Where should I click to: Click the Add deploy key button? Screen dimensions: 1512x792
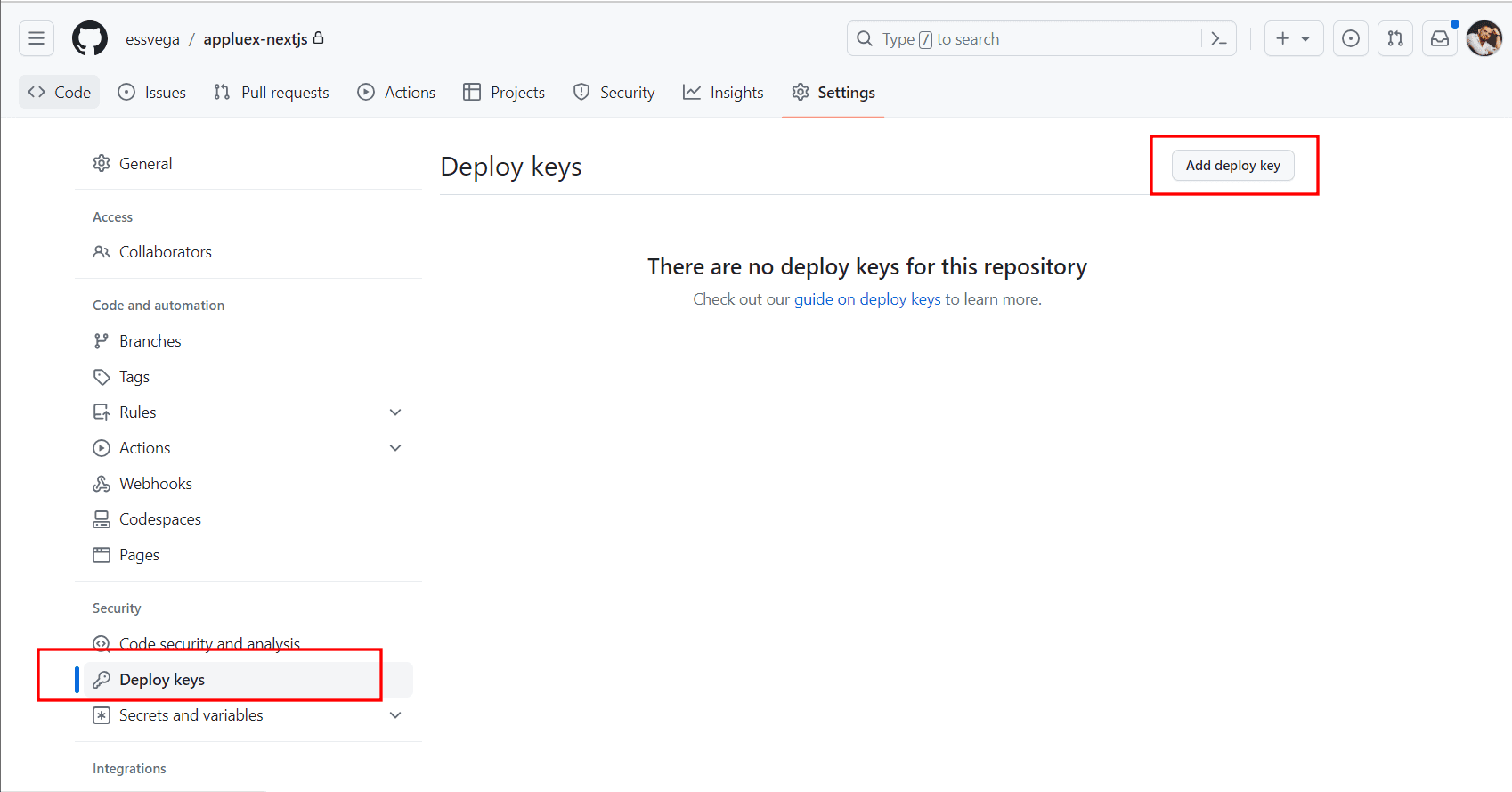coord(1232,166)
